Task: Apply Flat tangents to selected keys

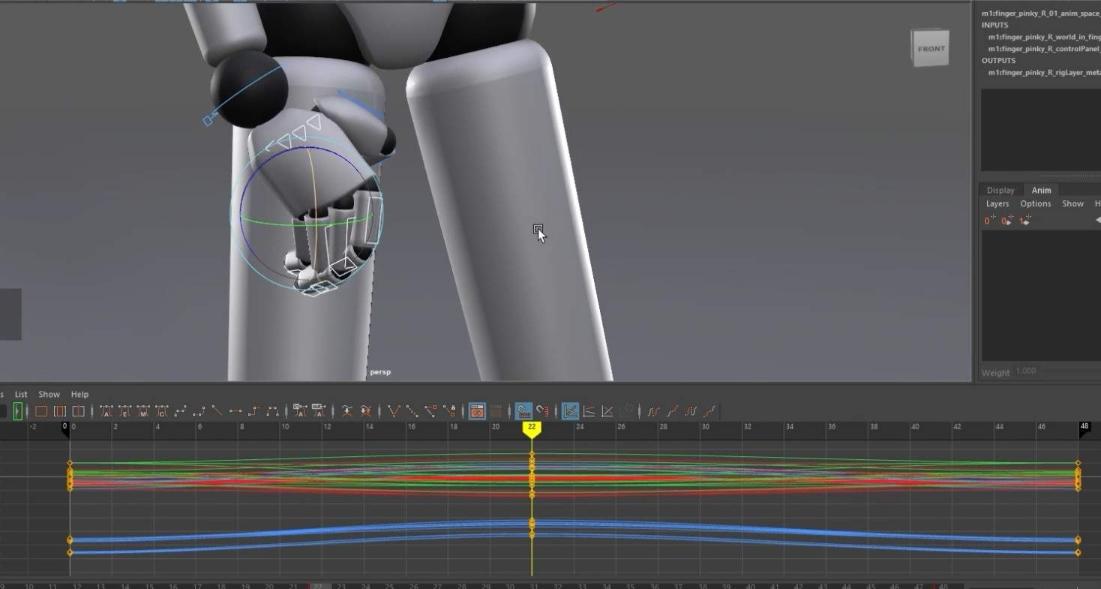Action: pos(234,411)
